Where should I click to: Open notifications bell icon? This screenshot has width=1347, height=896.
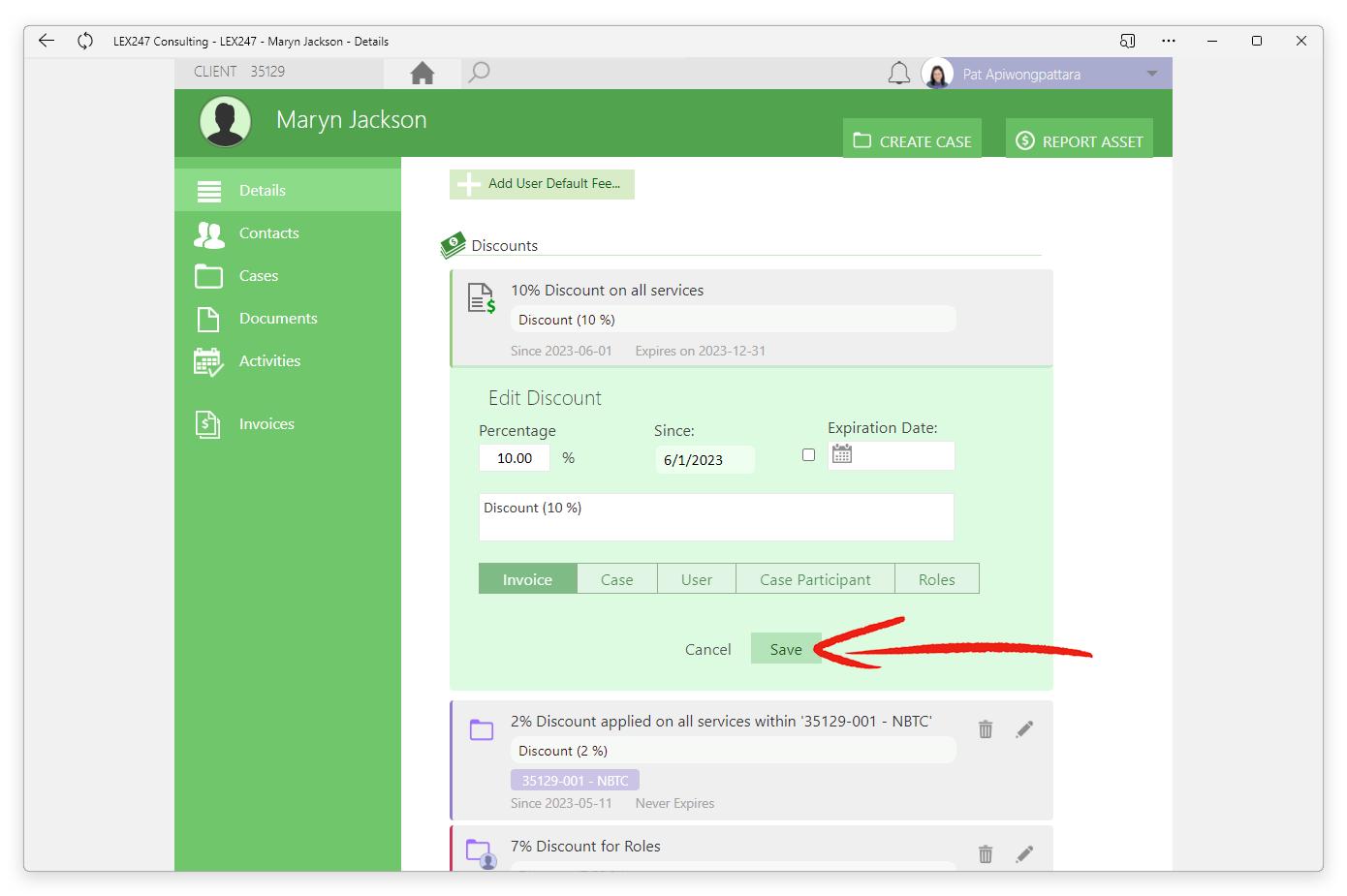[x=899, y=74]
